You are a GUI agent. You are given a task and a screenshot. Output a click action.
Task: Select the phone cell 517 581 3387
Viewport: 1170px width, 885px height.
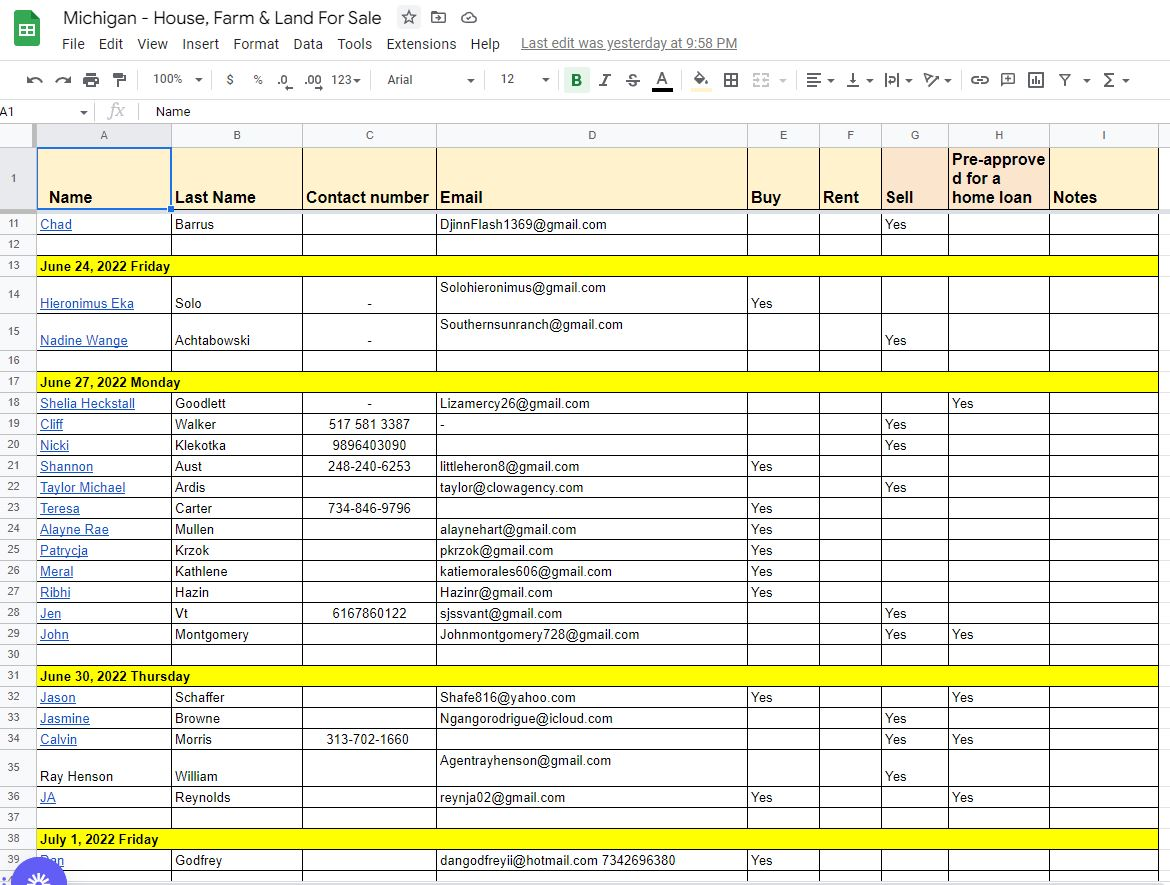point(369,424)
